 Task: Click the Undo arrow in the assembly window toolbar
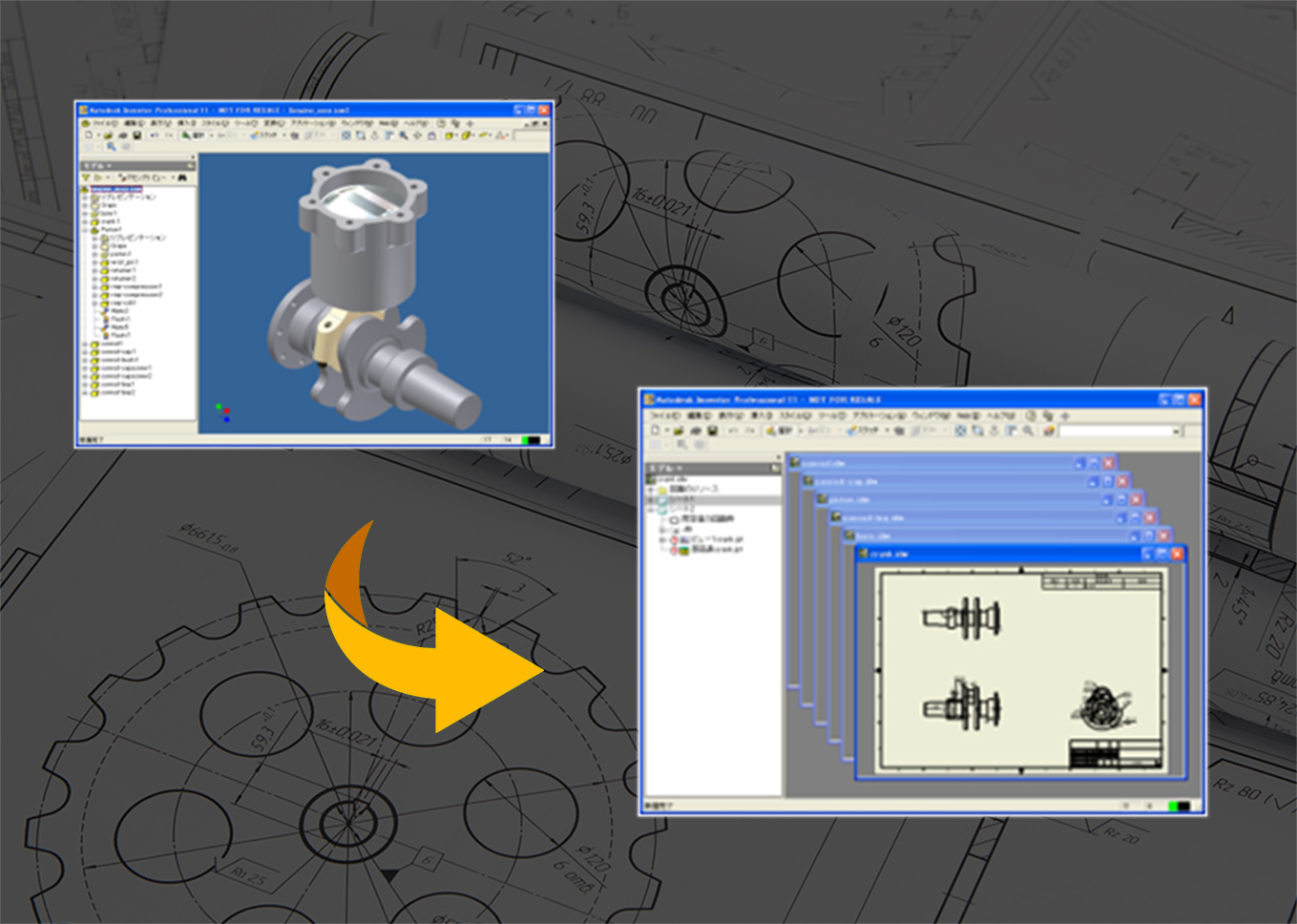click(154, 136)
